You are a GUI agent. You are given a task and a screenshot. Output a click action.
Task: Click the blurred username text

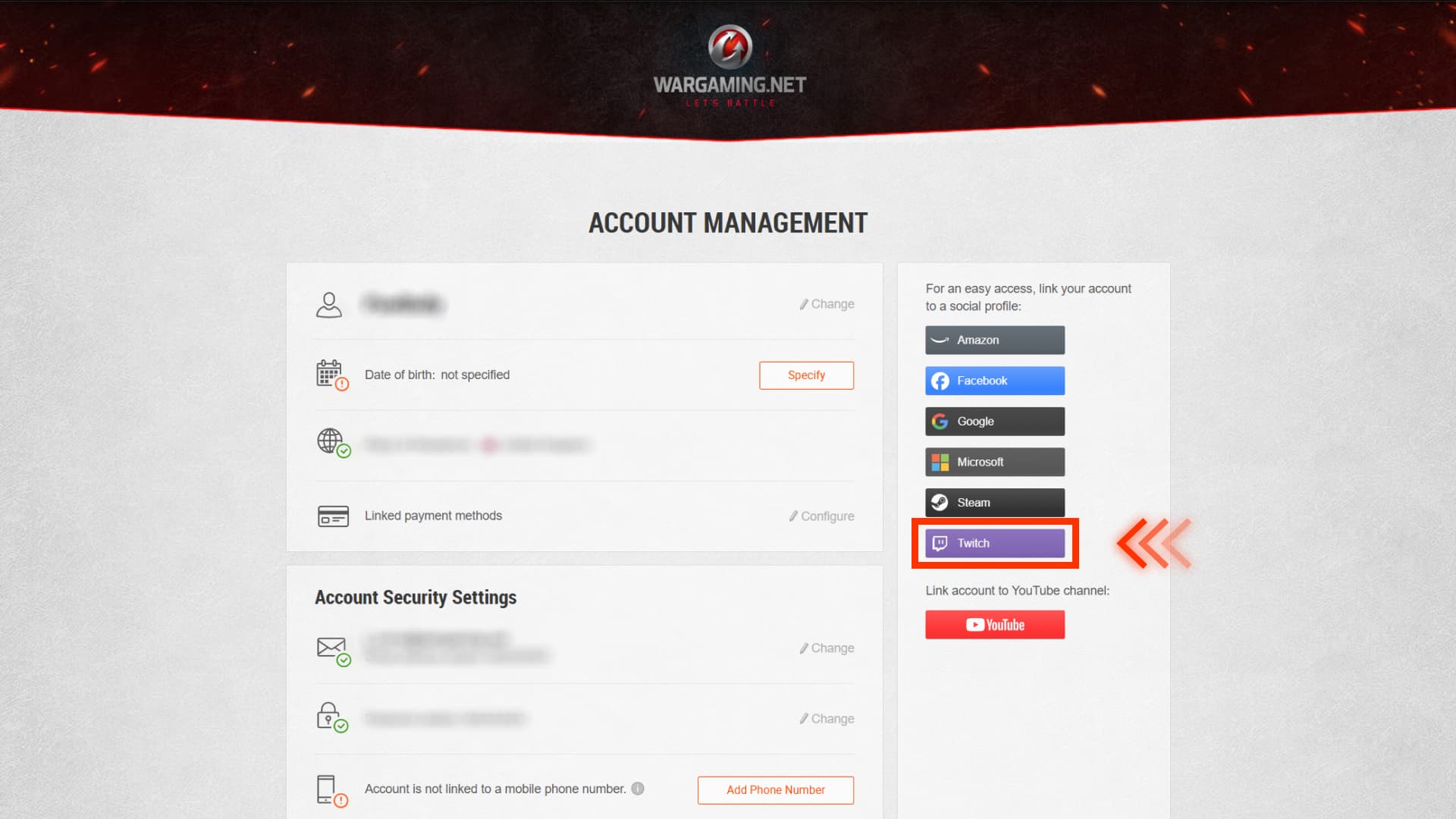click(403, 304)
